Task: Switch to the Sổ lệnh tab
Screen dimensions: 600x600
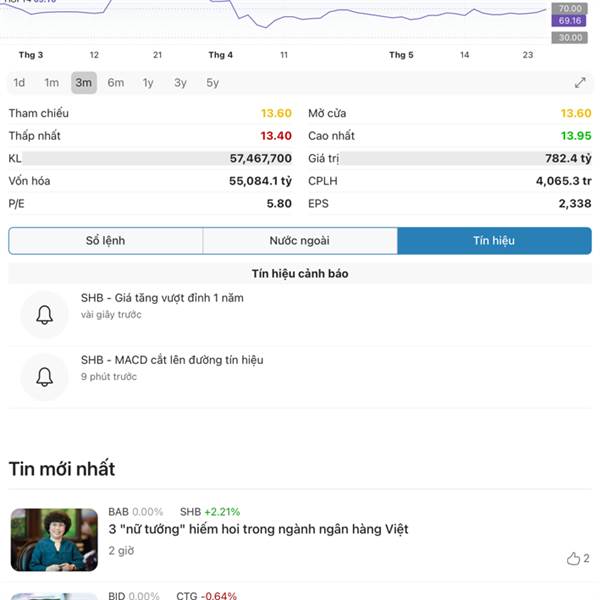Action: [x=106, y=241]
